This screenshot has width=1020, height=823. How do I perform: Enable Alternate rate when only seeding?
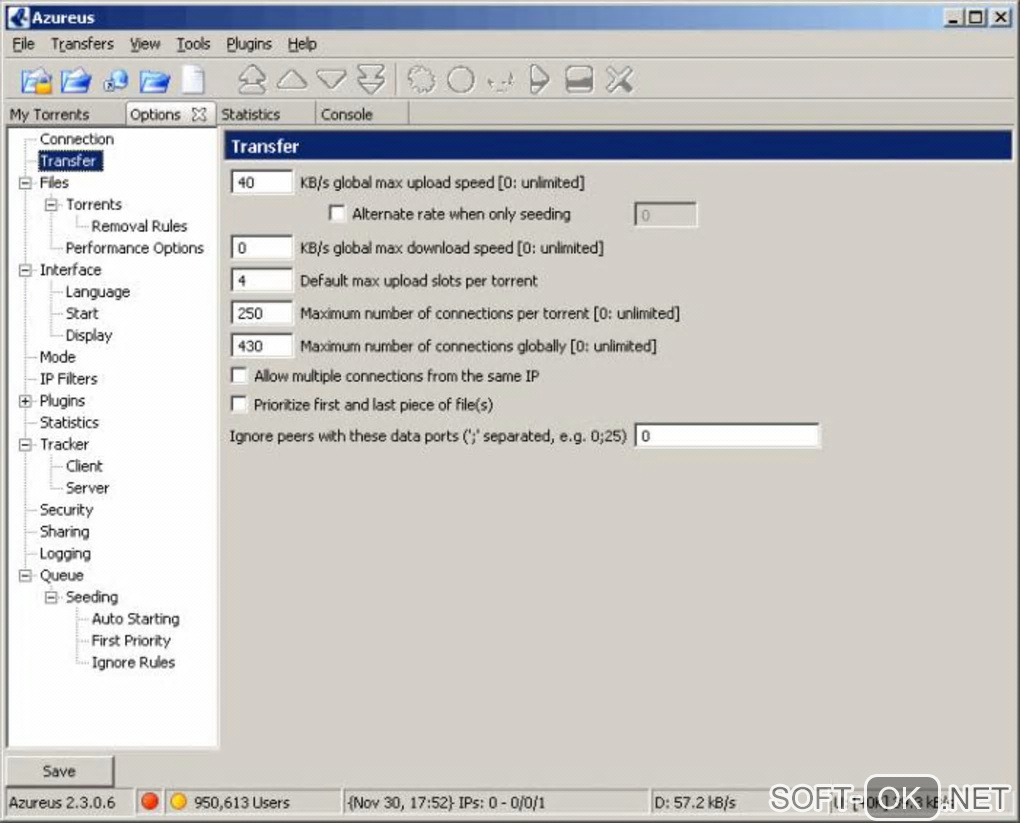337,213
